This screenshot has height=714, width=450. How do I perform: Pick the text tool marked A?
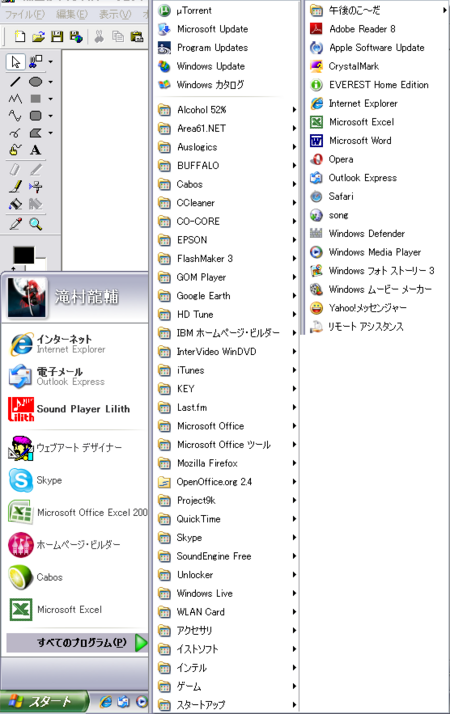36,150
